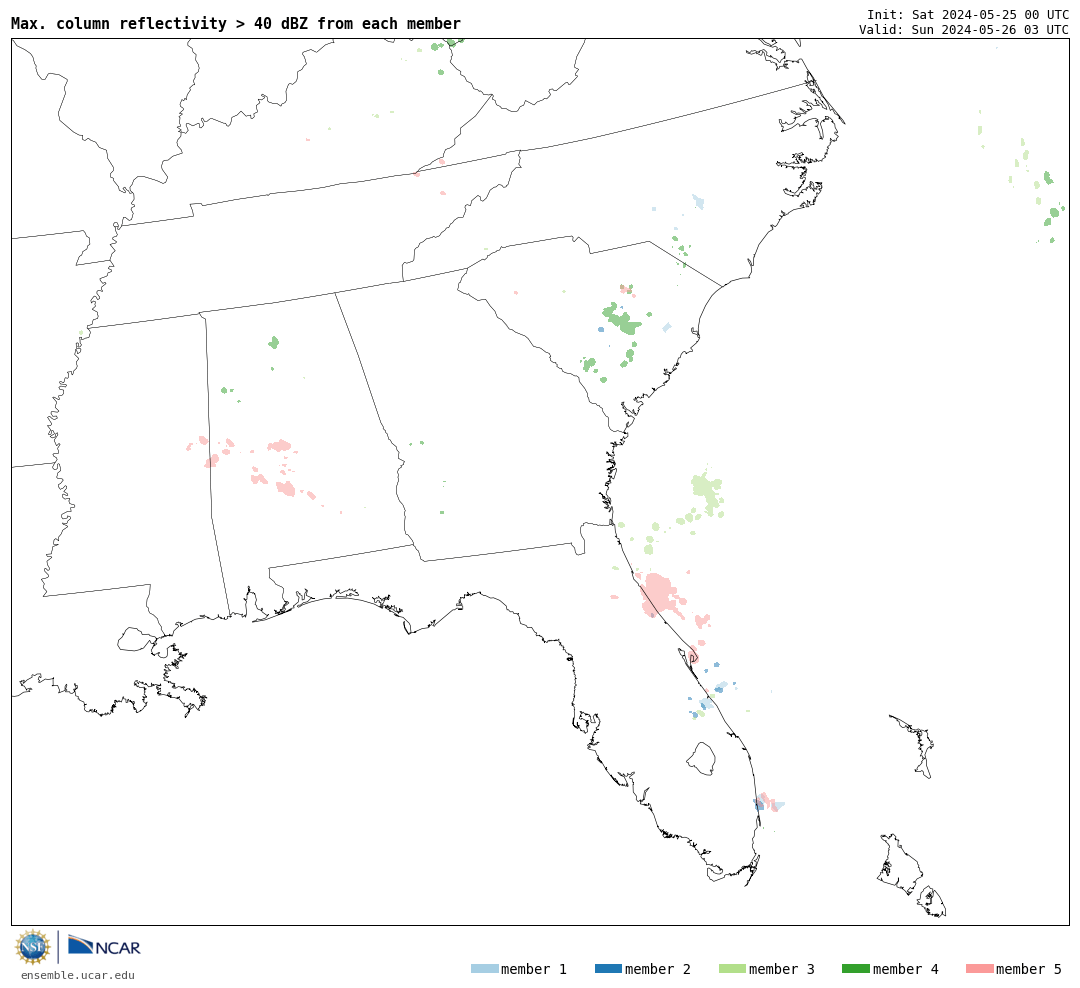Click Lake Okeechobee outline in Florida
1080x988 pixels.
coord(702,759)
